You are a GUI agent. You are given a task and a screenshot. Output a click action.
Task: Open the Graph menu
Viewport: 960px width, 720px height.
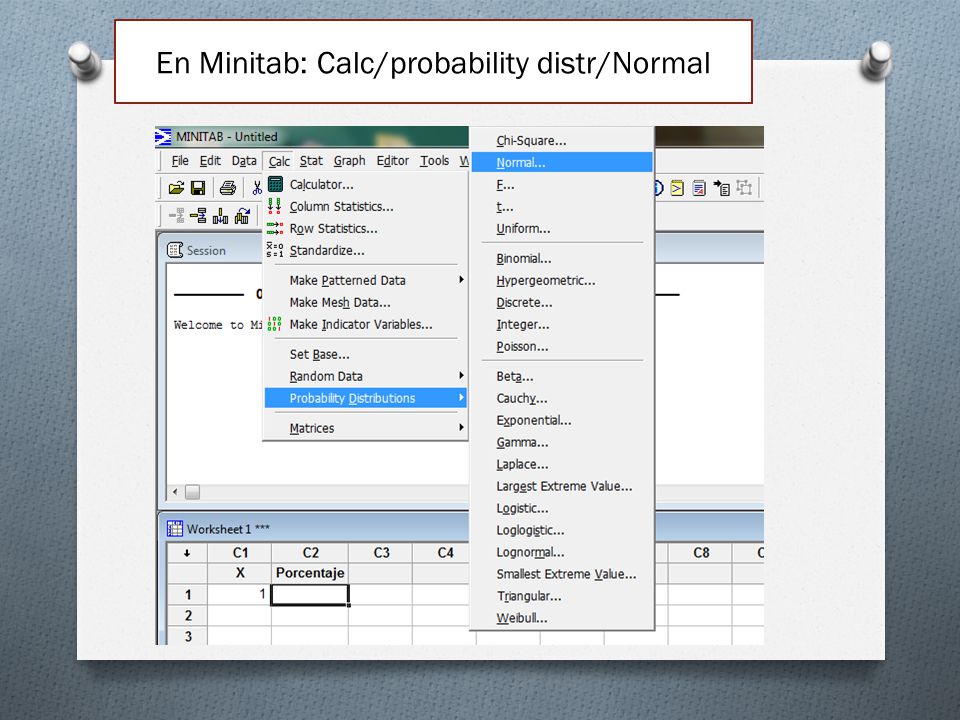point(350,161)
